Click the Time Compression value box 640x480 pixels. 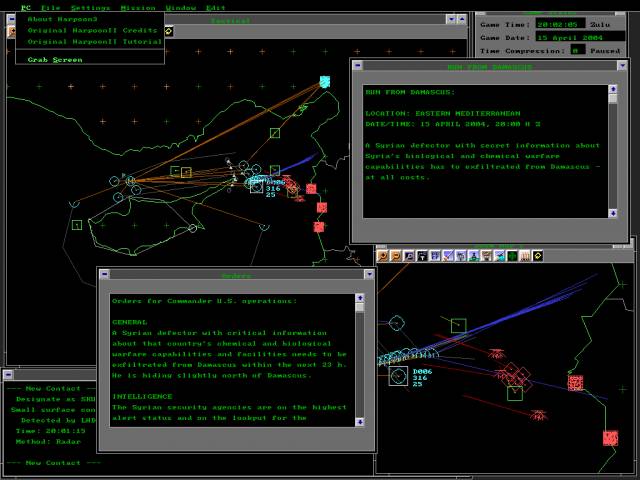[578, 50]
